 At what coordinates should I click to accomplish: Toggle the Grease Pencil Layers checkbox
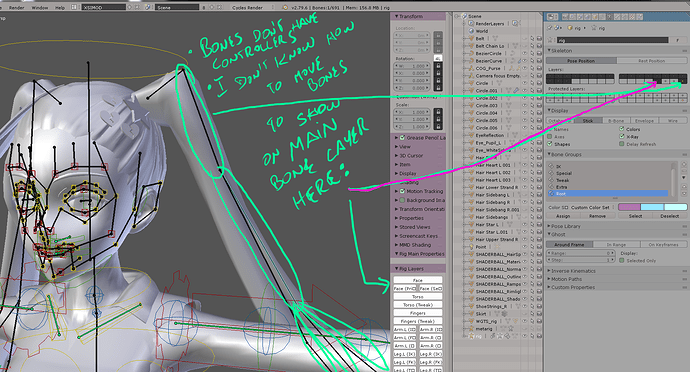[402, 138]
